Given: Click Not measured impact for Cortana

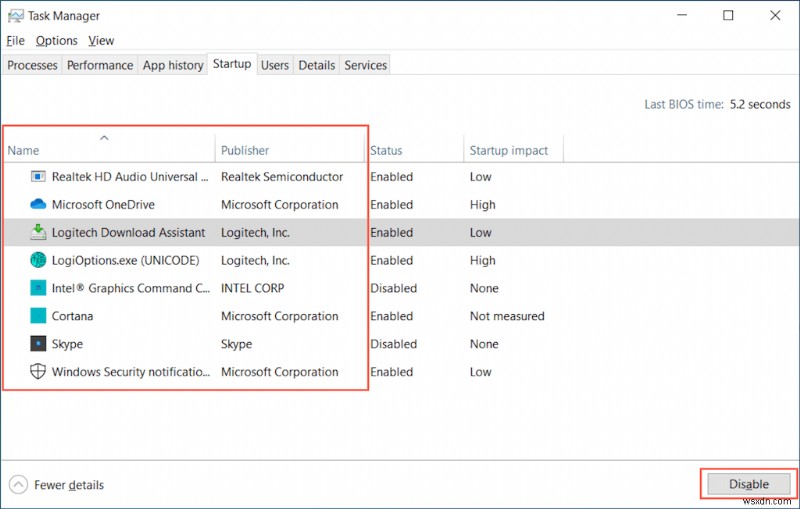Looking at the screenshot, I should (x=507, y=316).
